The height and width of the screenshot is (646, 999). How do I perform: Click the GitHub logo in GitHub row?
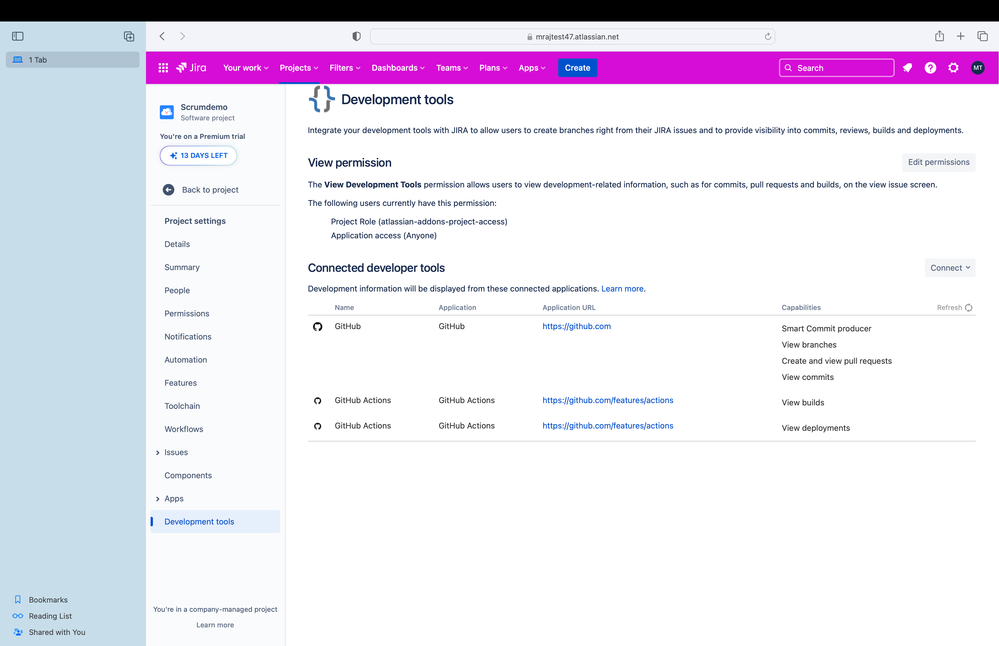coord(317,327)
